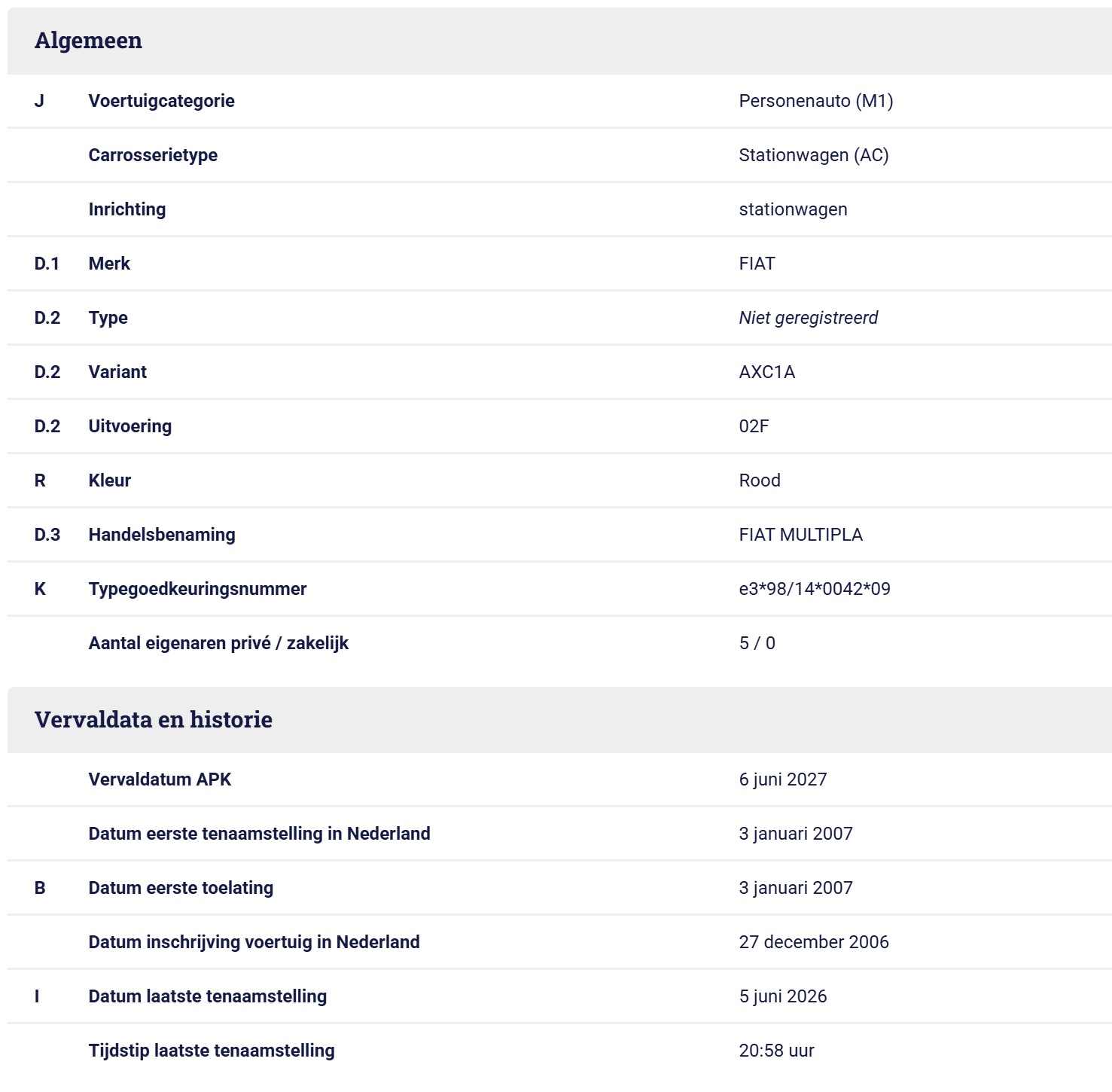Click the 20:58 uur tijdstip value
This screenshot has width=1112, height=1092.
point(777,1051)
